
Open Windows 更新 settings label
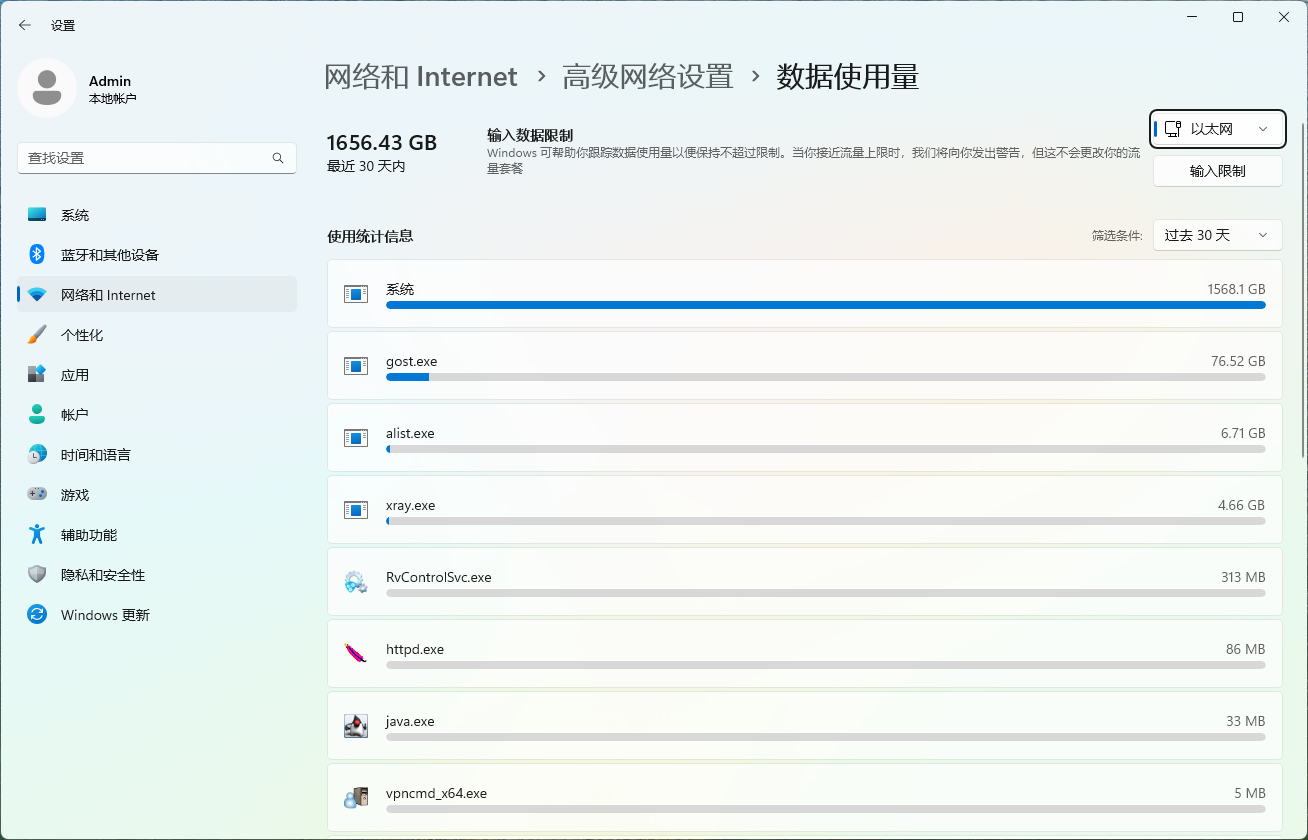click(105, 615)
